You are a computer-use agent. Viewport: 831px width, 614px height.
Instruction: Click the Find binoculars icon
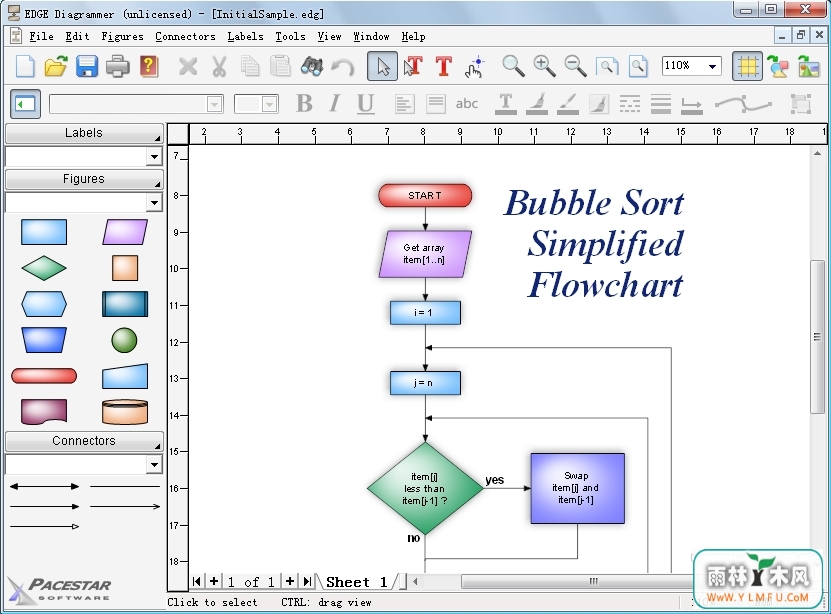click(312, 67)
